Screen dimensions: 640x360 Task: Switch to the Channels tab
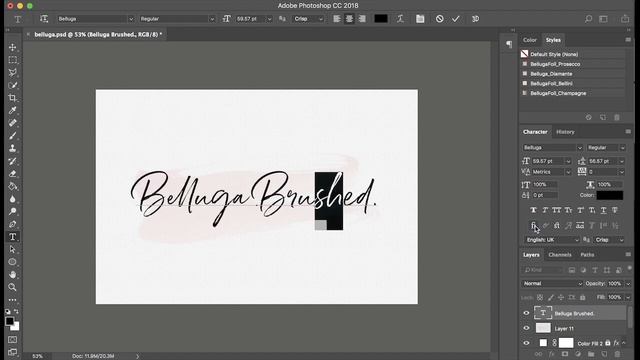[x=560, y=255]
